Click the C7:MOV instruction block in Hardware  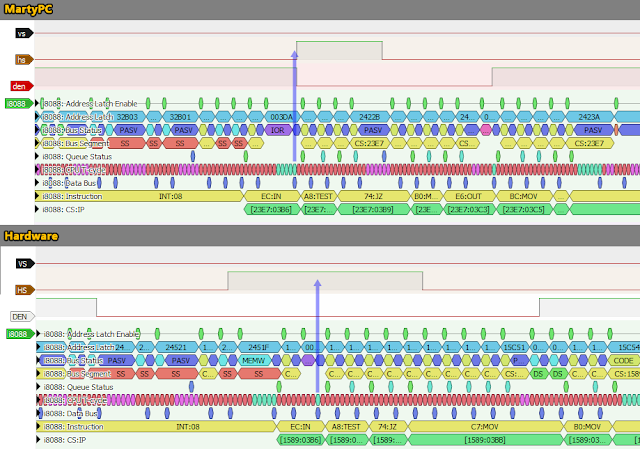pyautogui.click(x=485, y=427)
